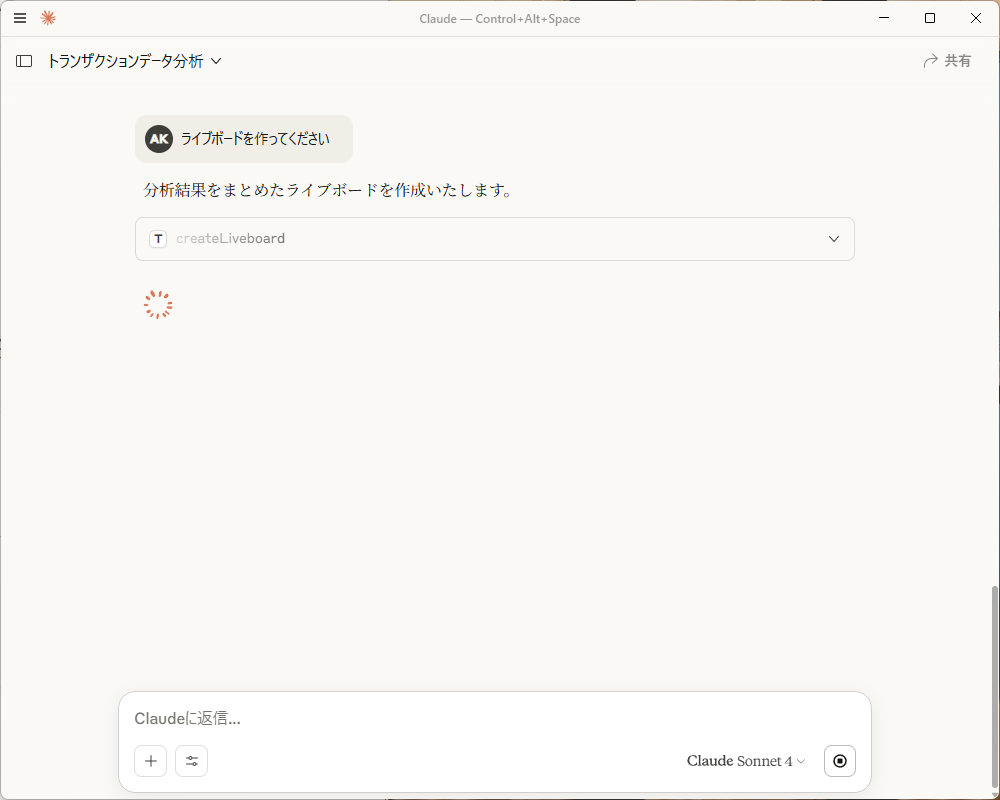Focus the Claudeに返信 reply input field
1000x800 pixels.
[494, 718]
